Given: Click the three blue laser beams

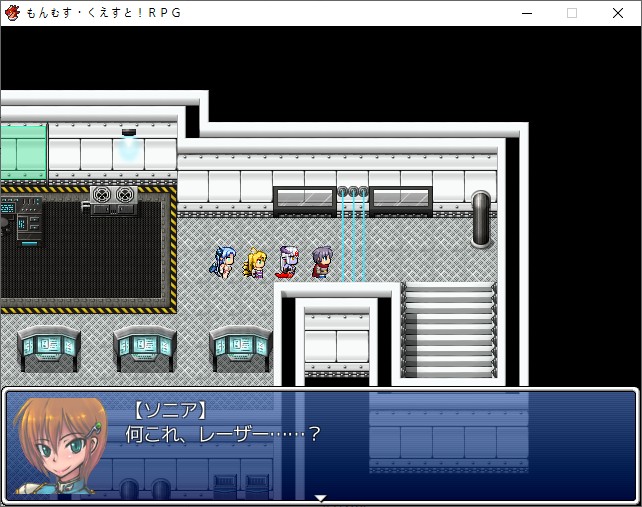Looking at the screenshot, I should tap(353, 238).
